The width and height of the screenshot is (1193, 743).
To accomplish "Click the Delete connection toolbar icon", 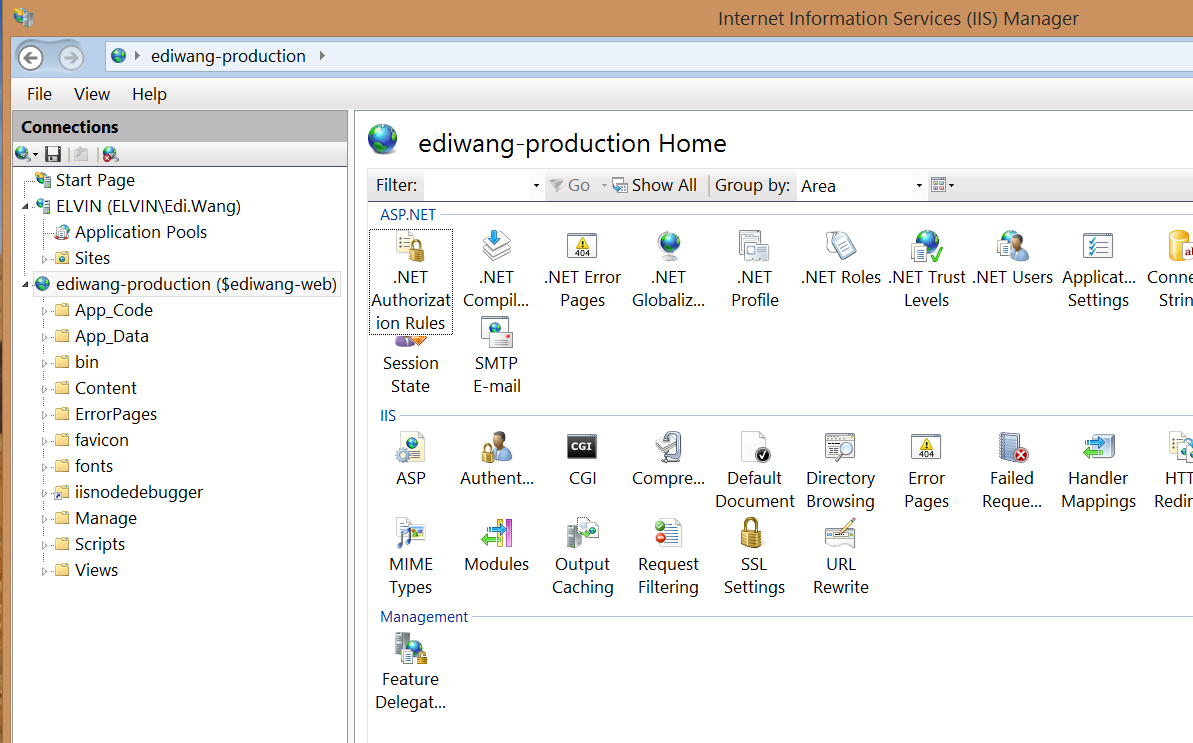I will click(110, 154).
